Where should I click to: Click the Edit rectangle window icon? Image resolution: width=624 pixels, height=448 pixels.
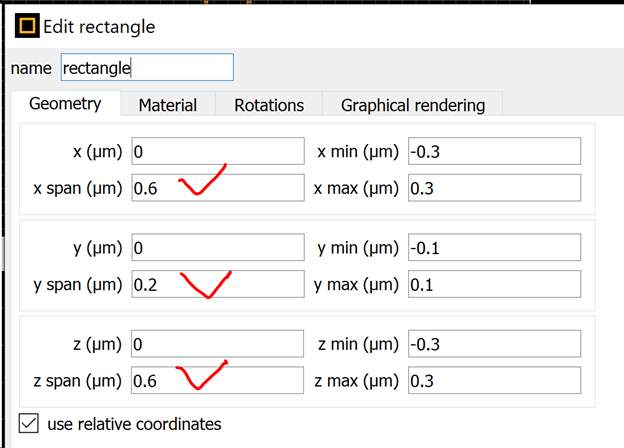27,26
